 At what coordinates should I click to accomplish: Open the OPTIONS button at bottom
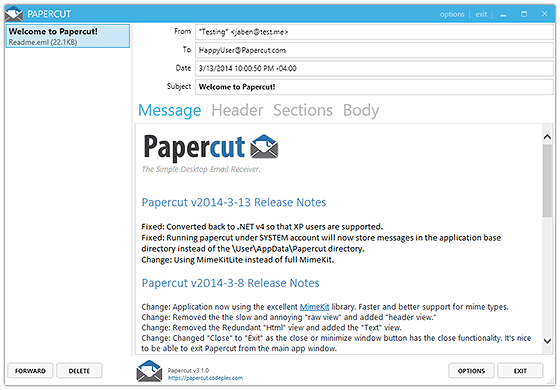click(471, 371)
